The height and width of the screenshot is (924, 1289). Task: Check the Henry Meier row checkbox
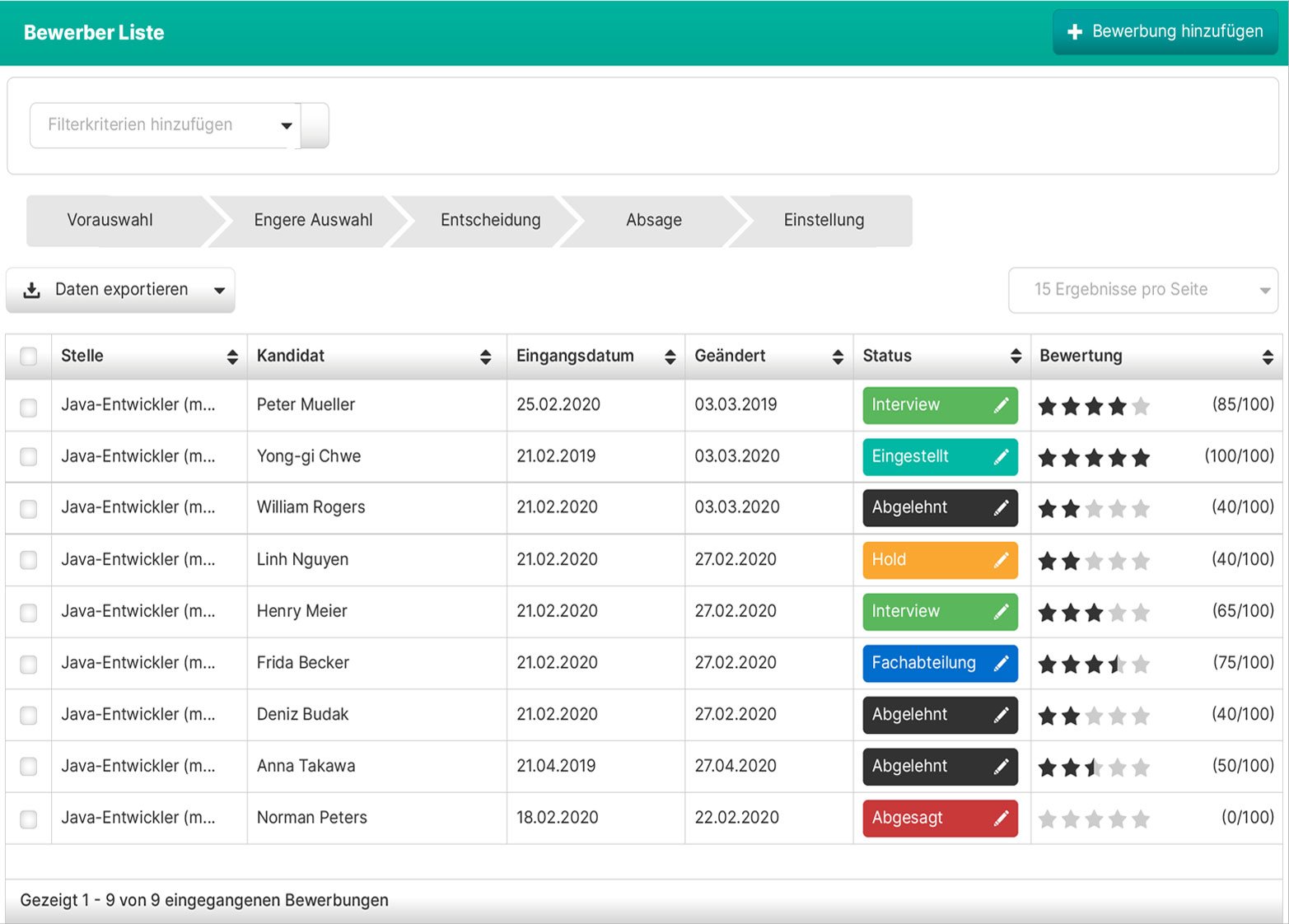29,612
